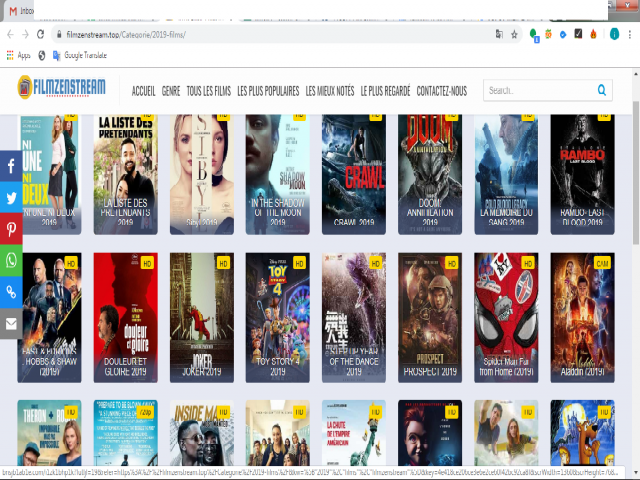Share on Facebook via sidebar icon
Viewport: 640px width, 480px height.
pos(11,166)
